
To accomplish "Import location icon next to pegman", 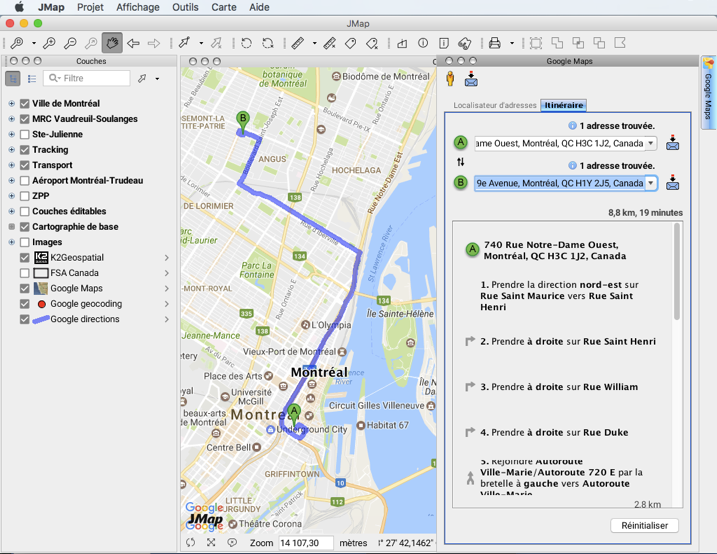I will coord(471,79).
